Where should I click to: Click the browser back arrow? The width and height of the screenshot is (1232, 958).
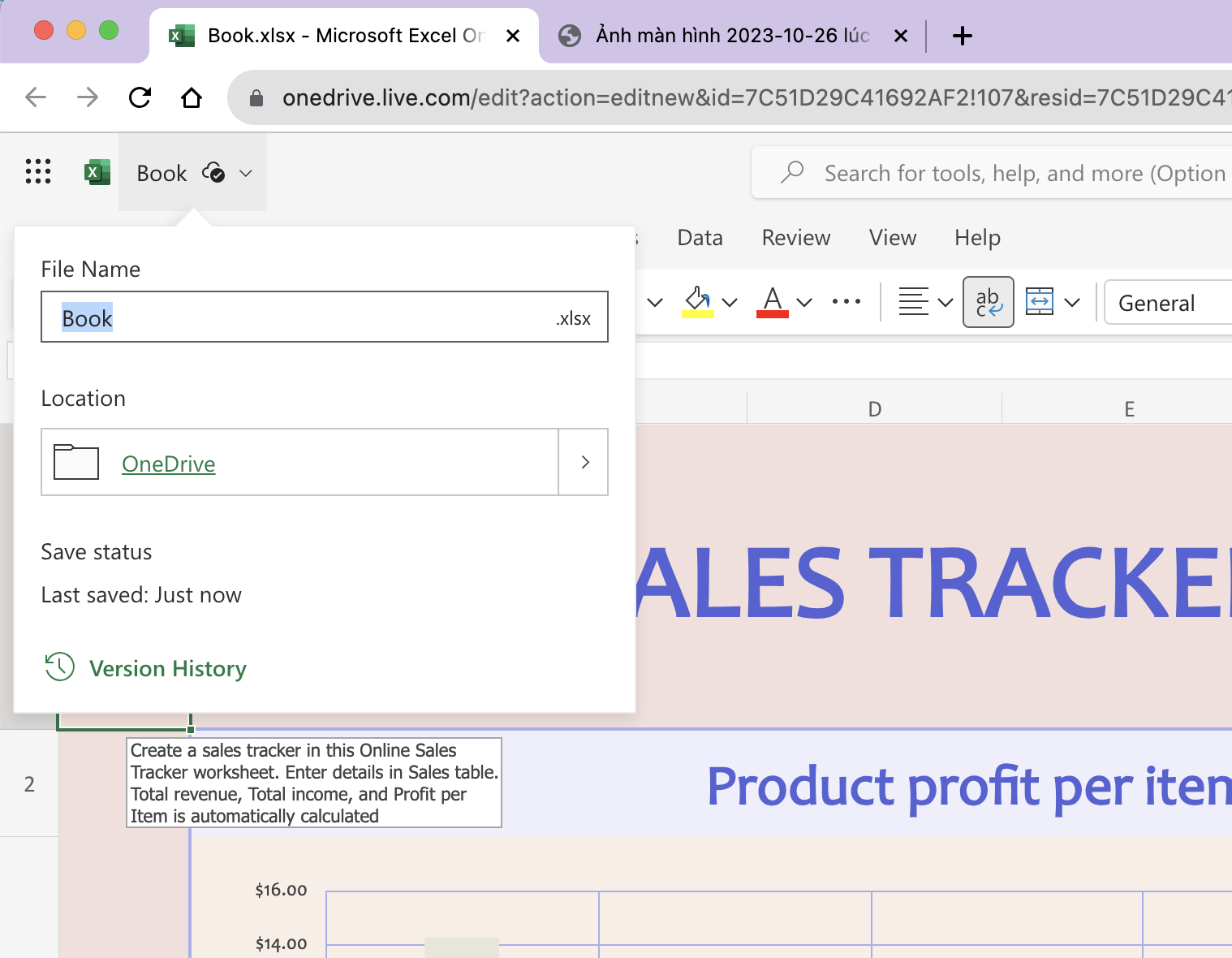tap(36, 97)
